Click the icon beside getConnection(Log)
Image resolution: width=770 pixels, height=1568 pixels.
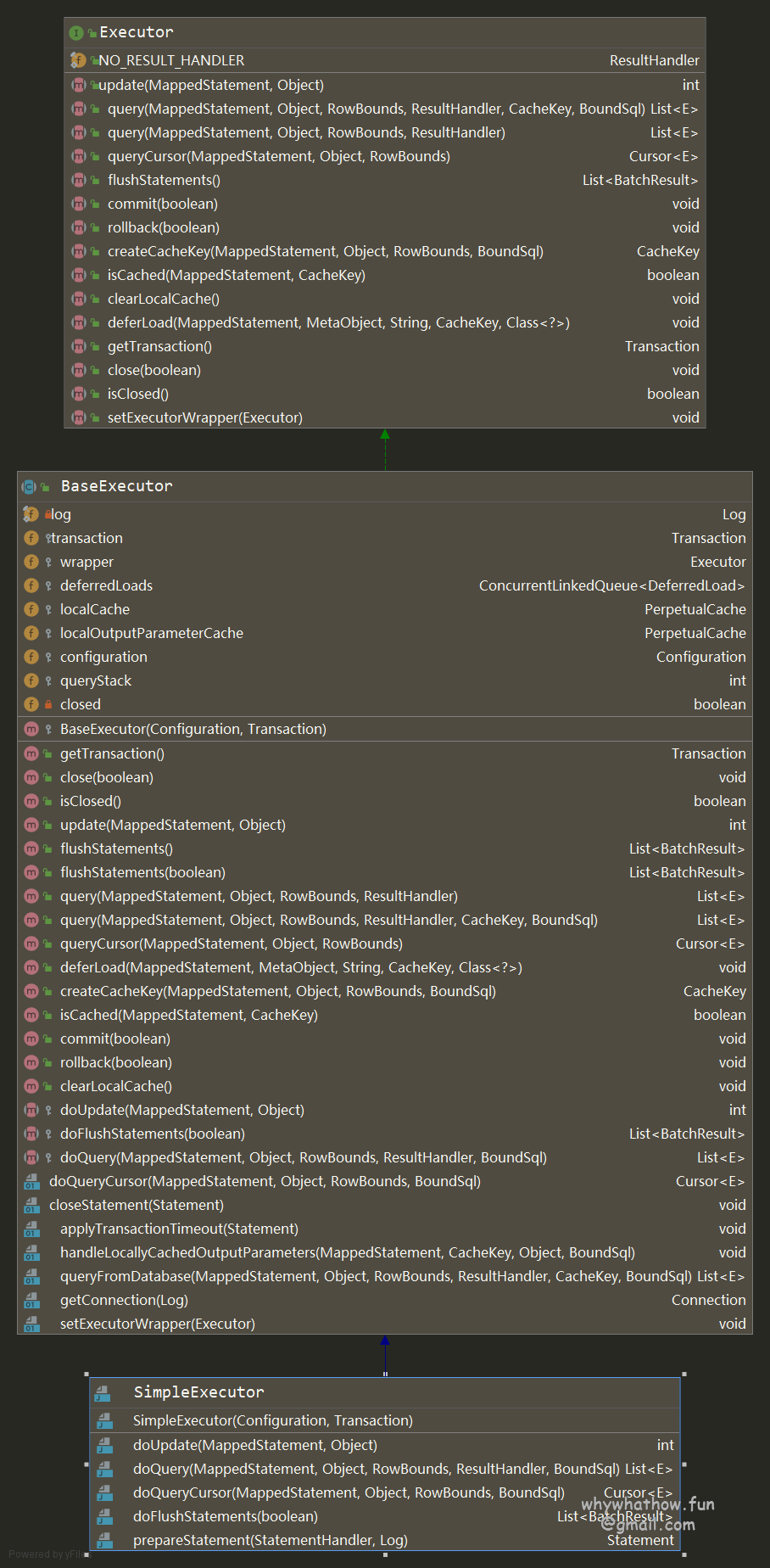click(31, 1300)
